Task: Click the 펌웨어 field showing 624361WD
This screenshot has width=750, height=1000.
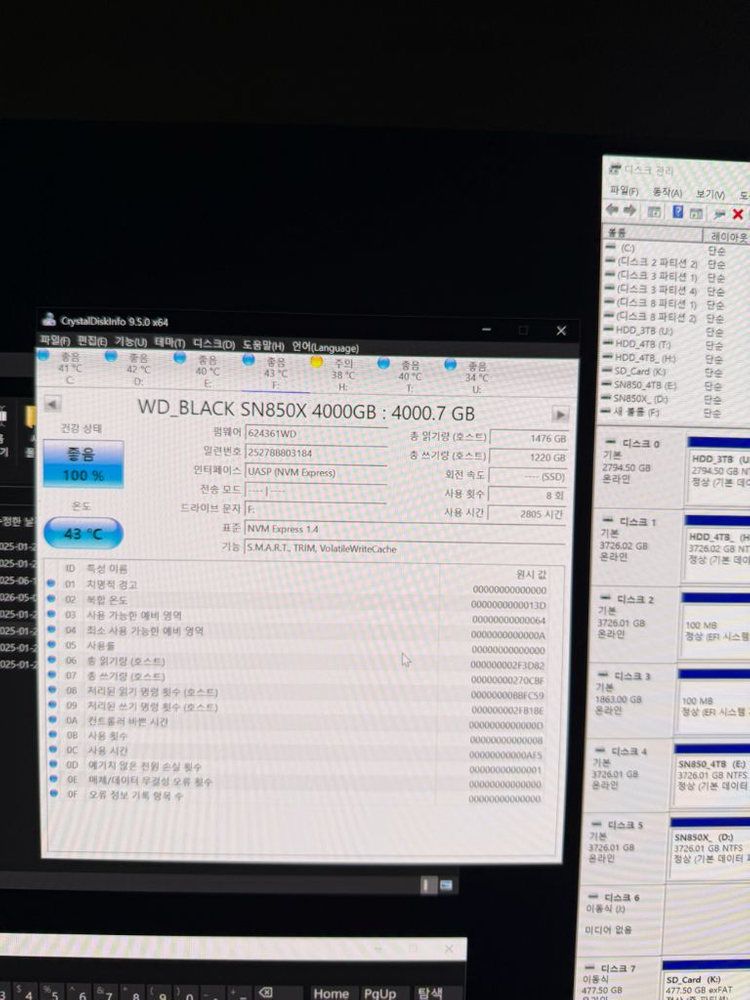Action: click(316, 434)
